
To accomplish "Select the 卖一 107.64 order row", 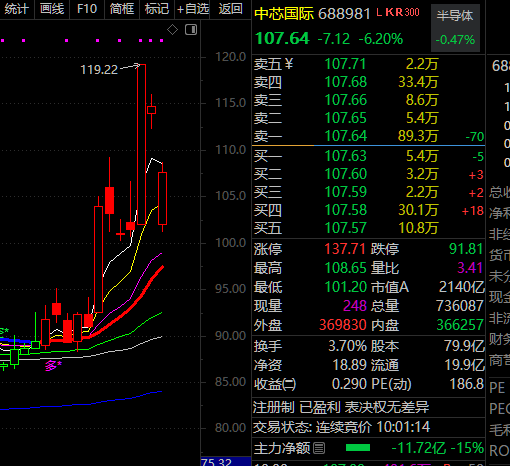I will coord(368,136).
